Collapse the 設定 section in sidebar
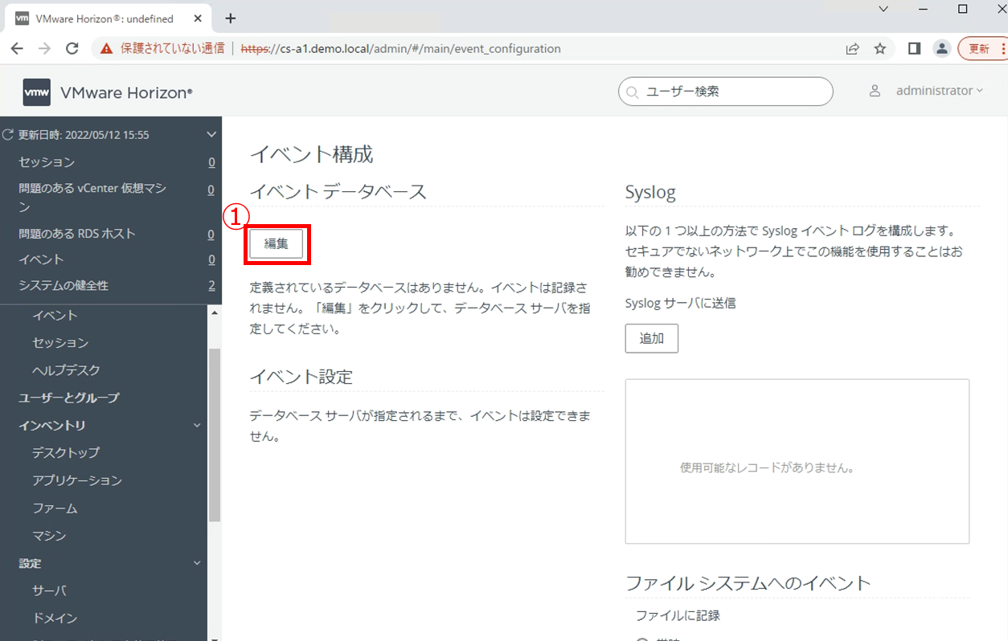The height and width of the screenshot is (641, 1008). (198, 564)
